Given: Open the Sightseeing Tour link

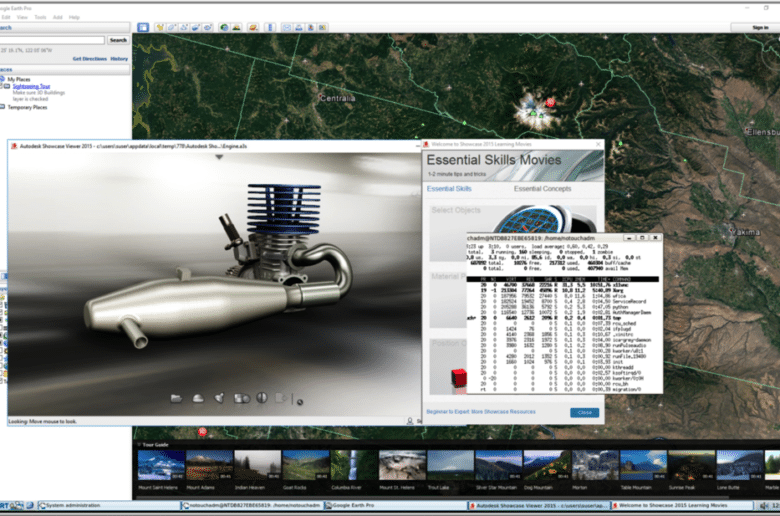Looking at the screenshot, I should click(x=31, y=86).
